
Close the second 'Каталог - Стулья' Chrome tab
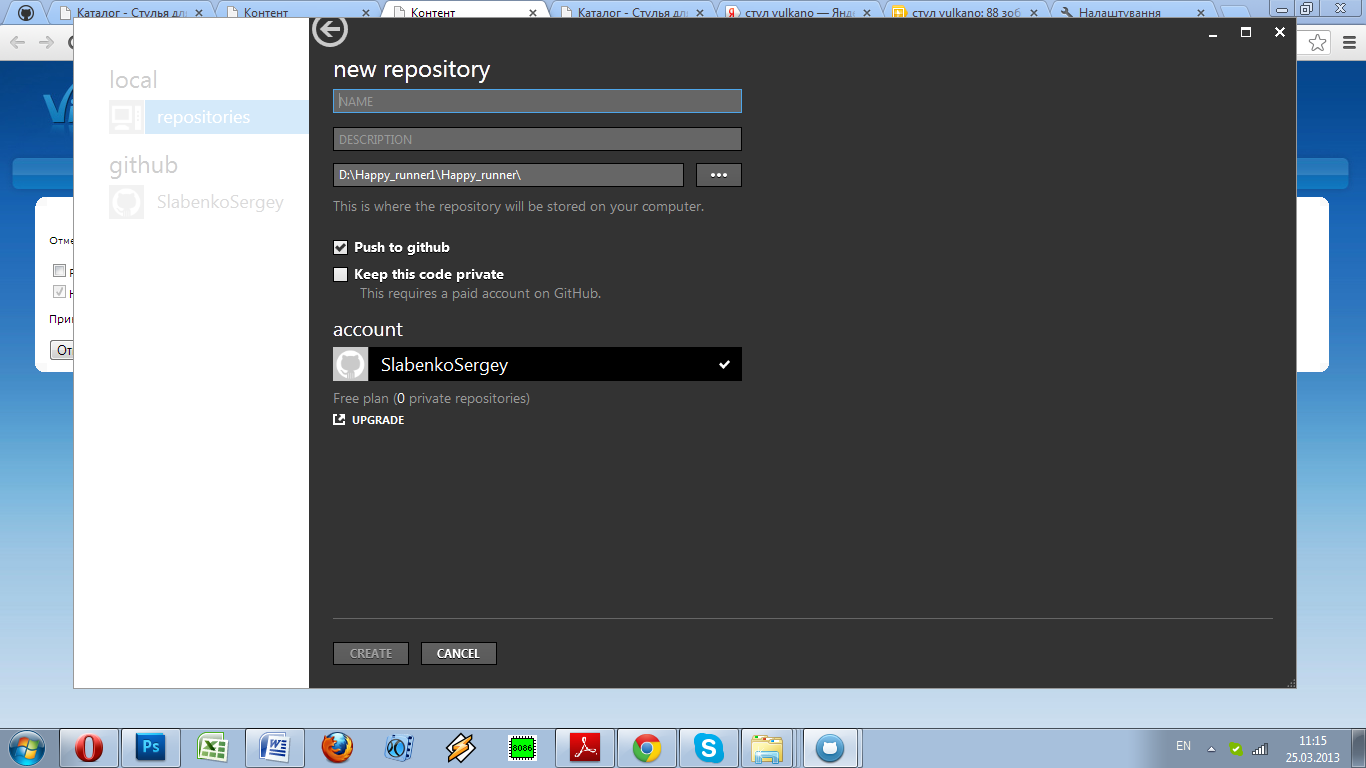click(700, 13)
